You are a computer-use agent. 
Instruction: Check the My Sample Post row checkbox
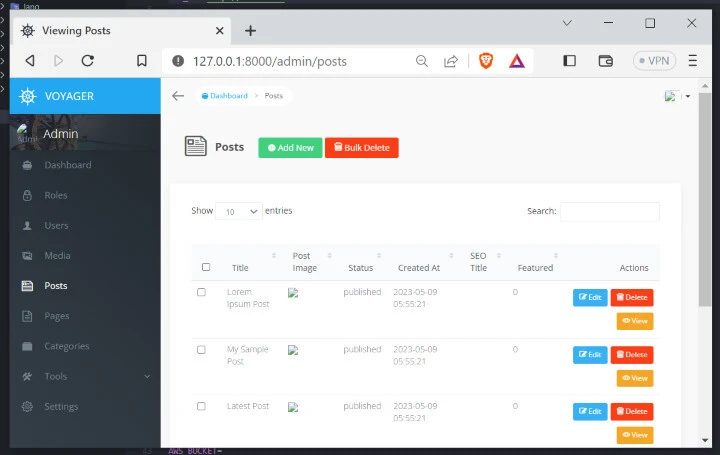(x=201, y=350)
